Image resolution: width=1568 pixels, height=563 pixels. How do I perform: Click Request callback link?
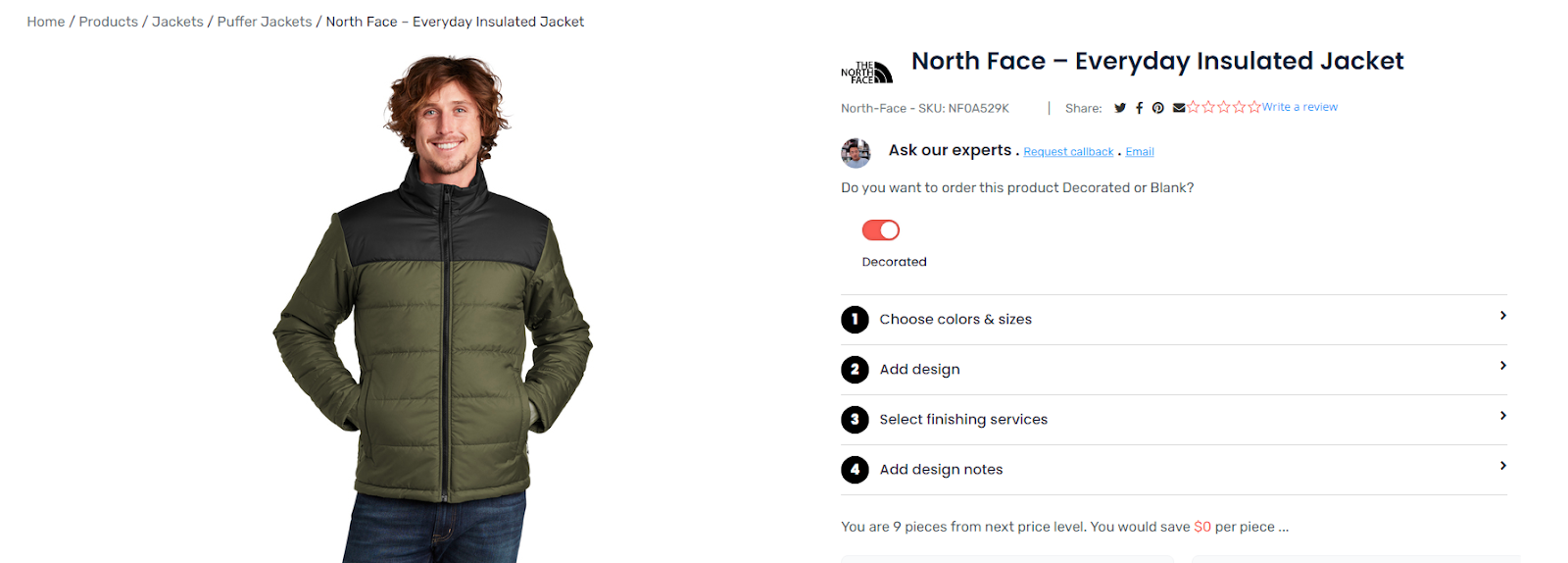pos(1068,152)
